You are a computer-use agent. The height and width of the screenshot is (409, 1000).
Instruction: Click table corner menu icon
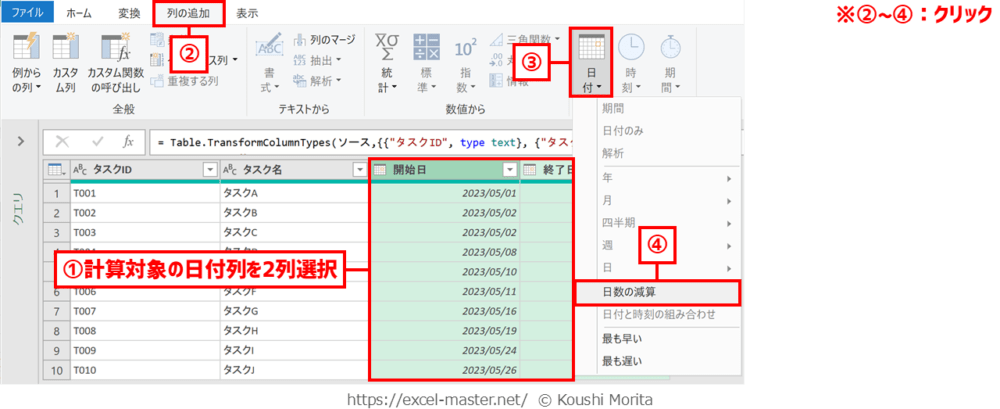(56, 169)
